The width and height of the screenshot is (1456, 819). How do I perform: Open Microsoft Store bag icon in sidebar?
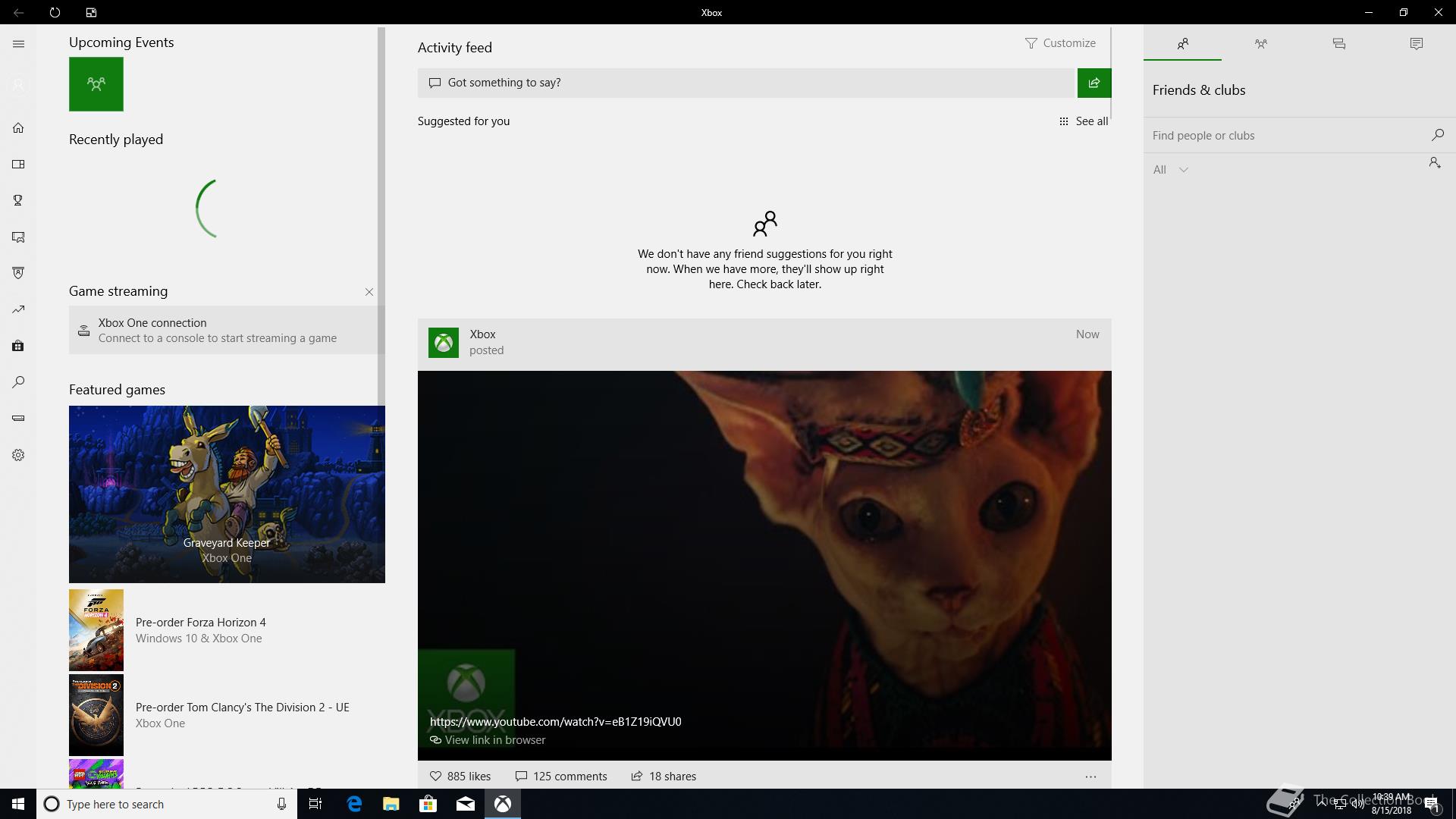[18, 346]
